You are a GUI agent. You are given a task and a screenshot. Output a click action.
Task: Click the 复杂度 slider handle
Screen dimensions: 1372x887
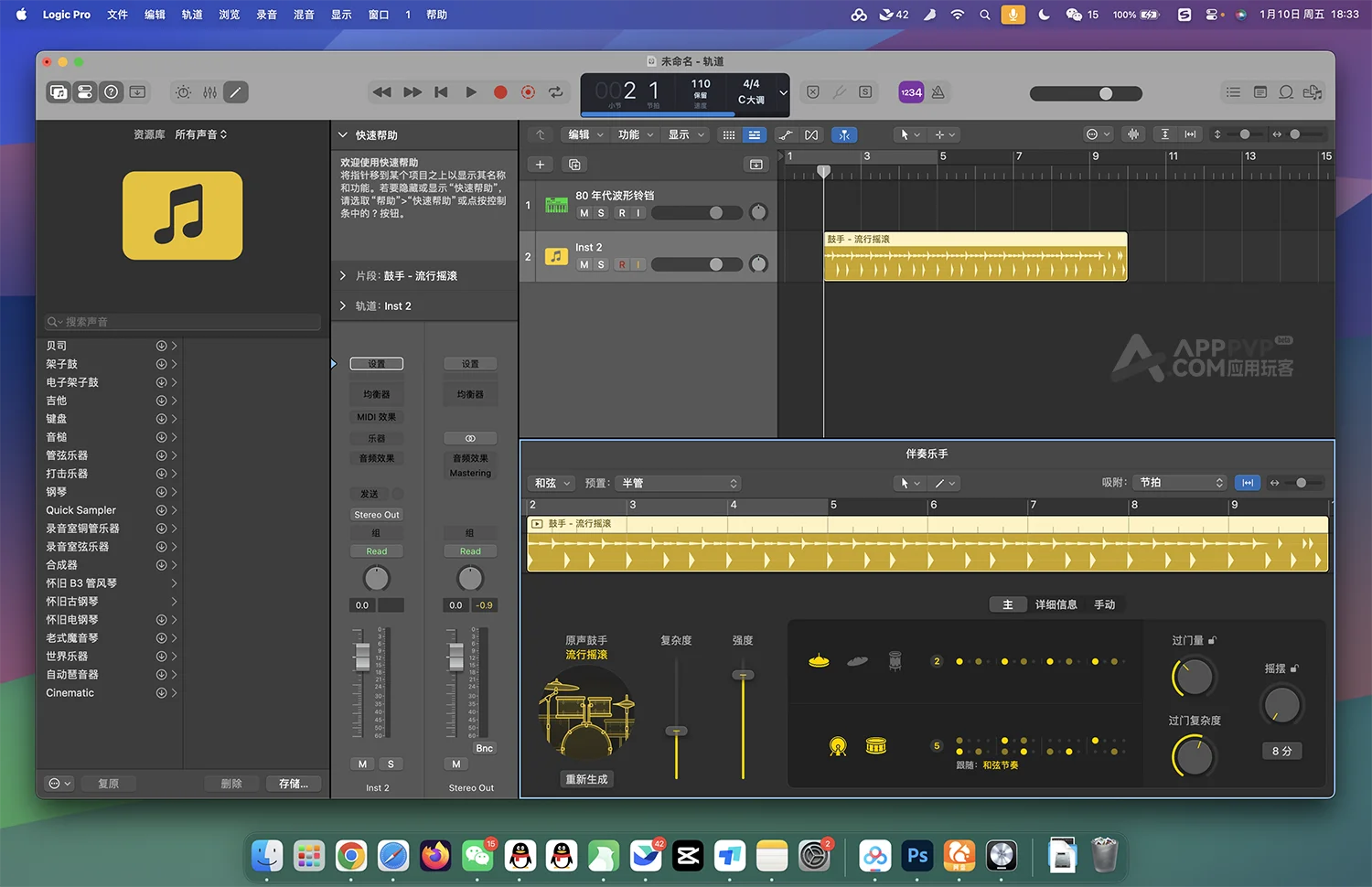click(x=676, y=731)
